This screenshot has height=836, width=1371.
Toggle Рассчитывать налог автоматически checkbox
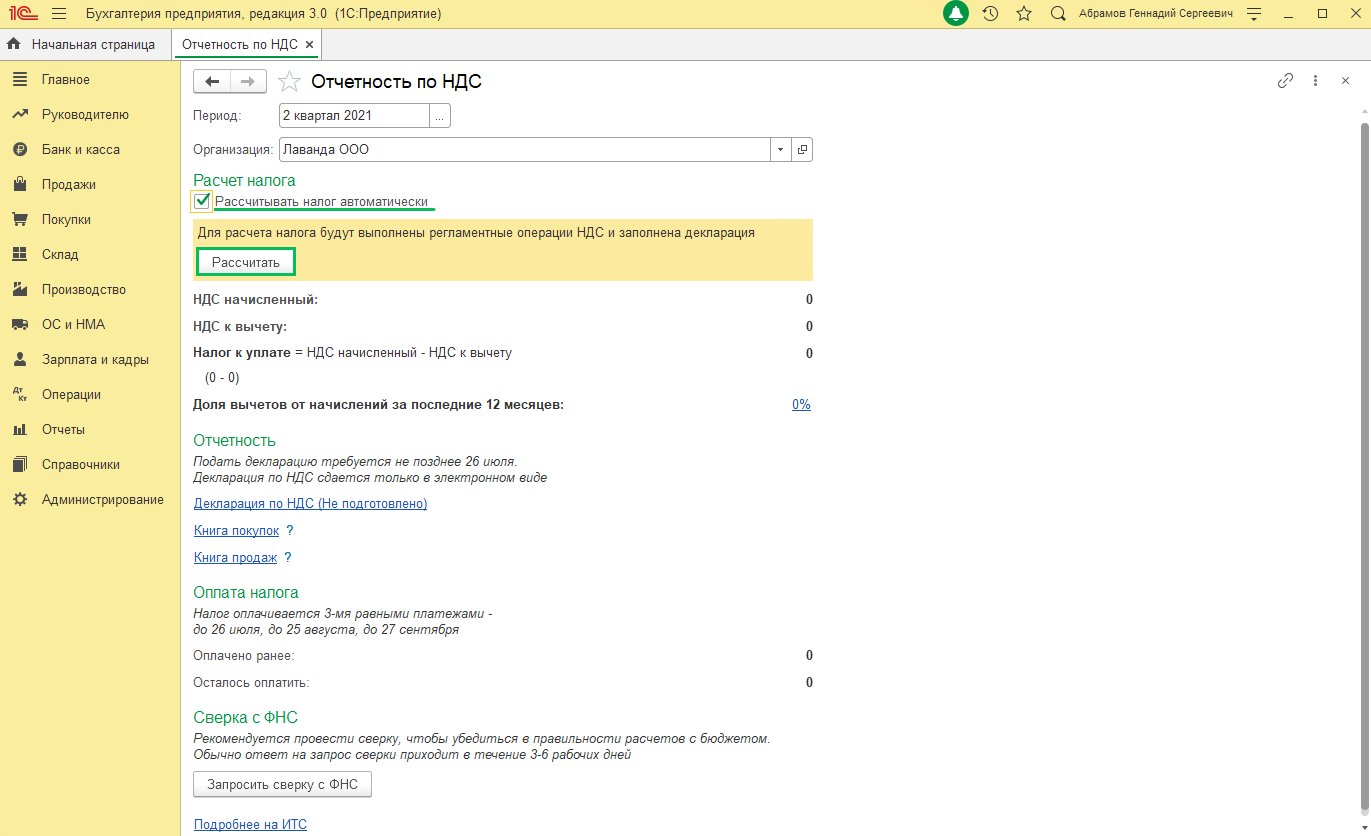202,202
